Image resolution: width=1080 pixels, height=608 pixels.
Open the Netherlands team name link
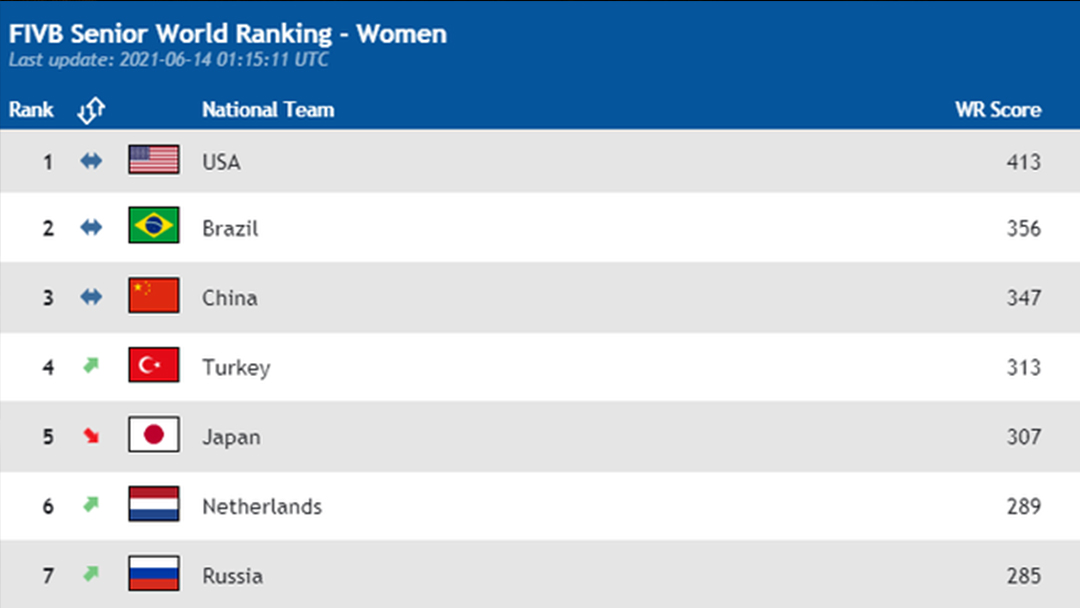[262, 506]
